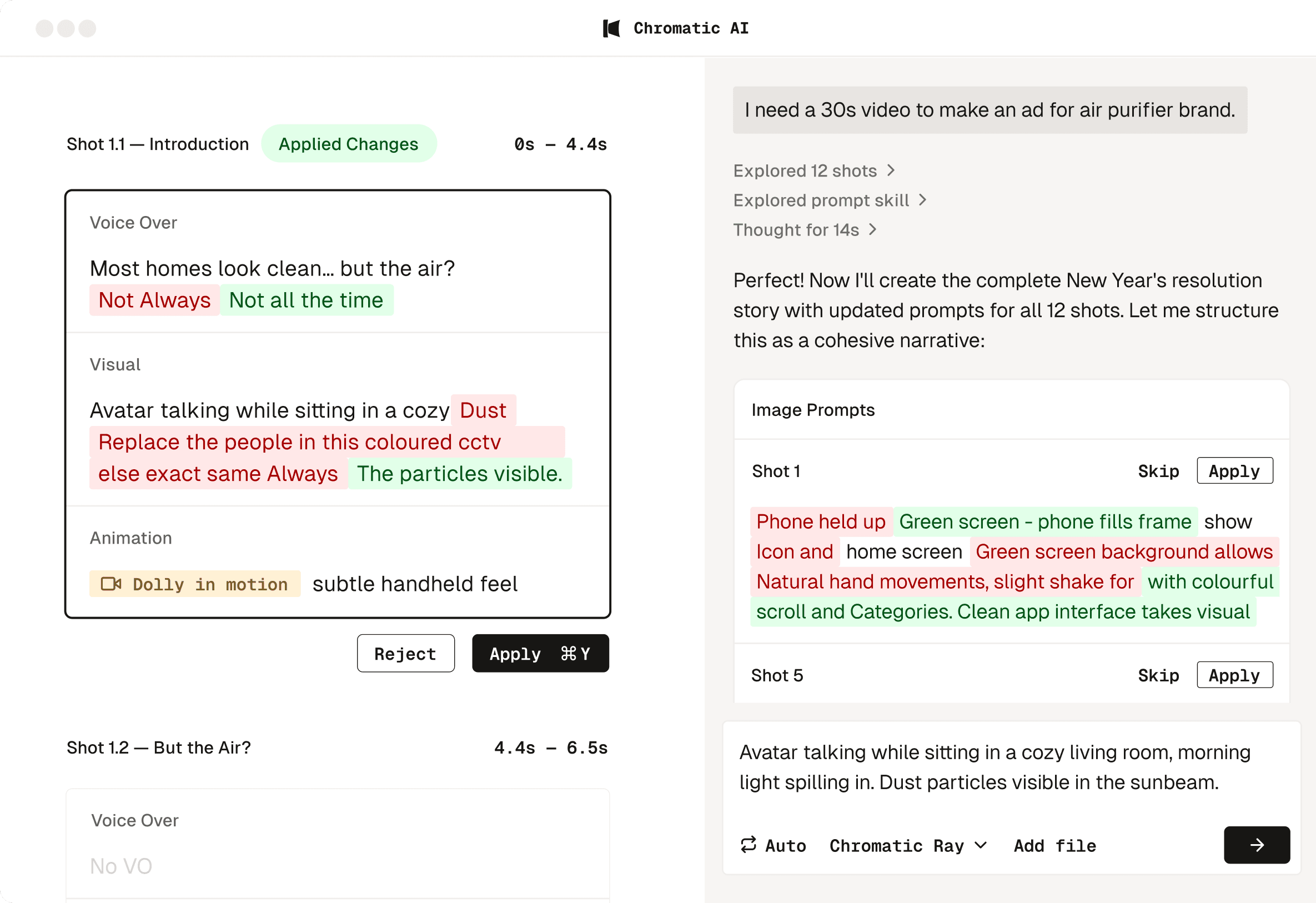The height and width of the screenshot is (903, 1316).
Task: Click the camera icon in Dolly tag
Action: [x=110, y=584]
